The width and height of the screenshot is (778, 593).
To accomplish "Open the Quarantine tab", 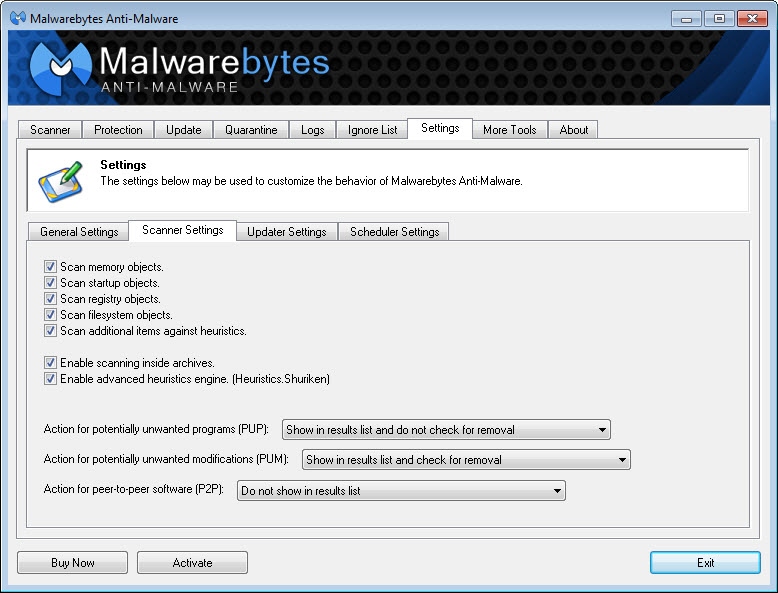I will [x=251, y=130].
